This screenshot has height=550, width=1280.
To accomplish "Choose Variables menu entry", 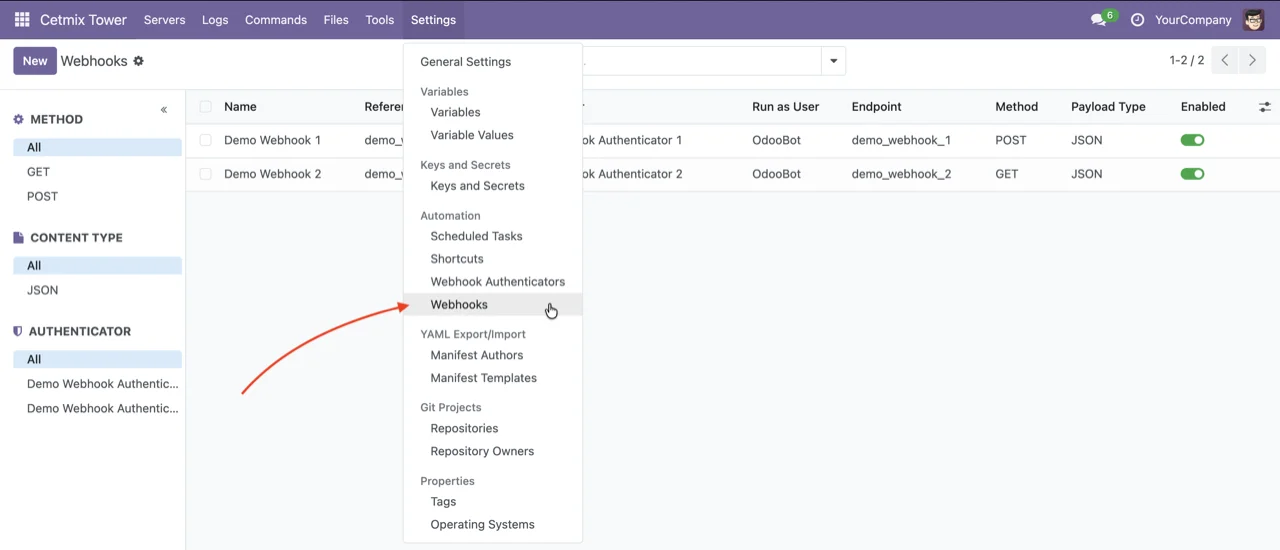I will pos(492,112).
